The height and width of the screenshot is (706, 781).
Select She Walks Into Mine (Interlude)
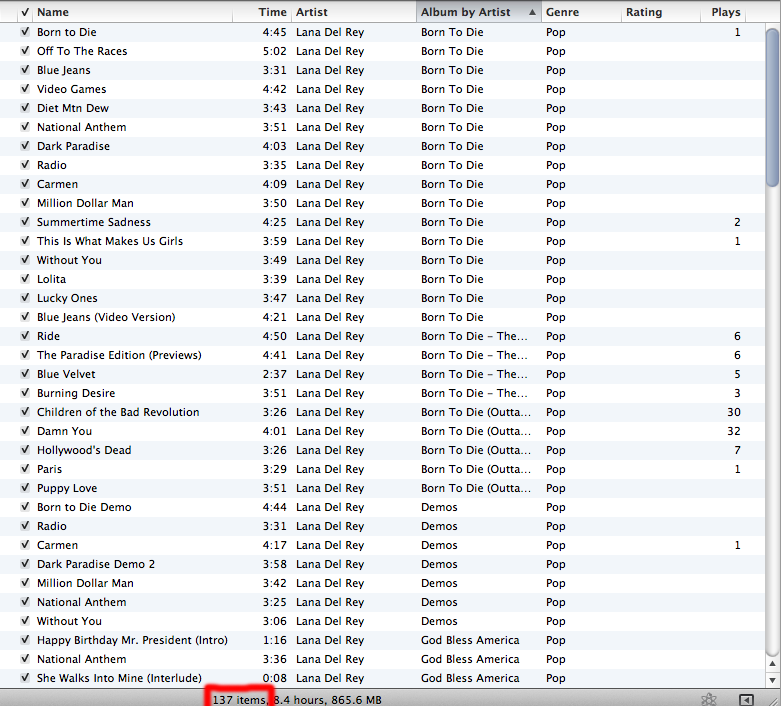tap(119, 678)
